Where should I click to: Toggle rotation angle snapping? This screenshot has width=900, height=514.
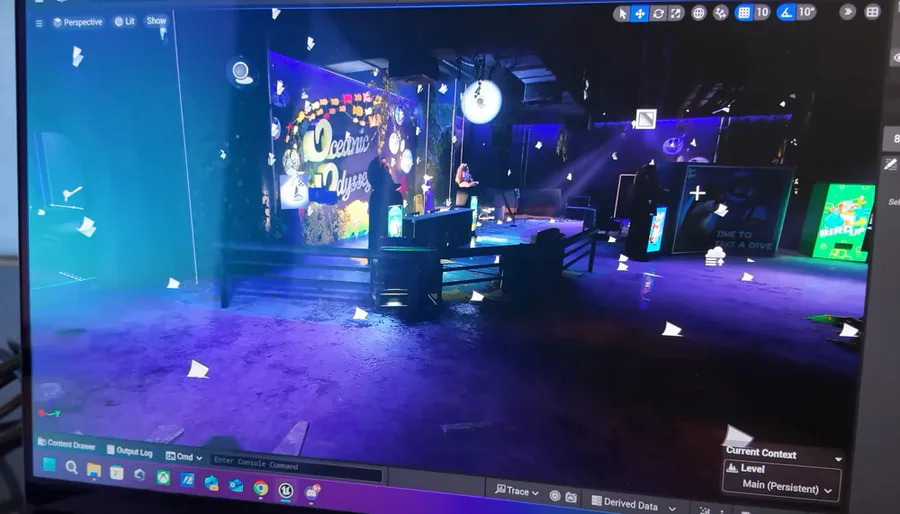pyautogui.click(x=786, y=11)
